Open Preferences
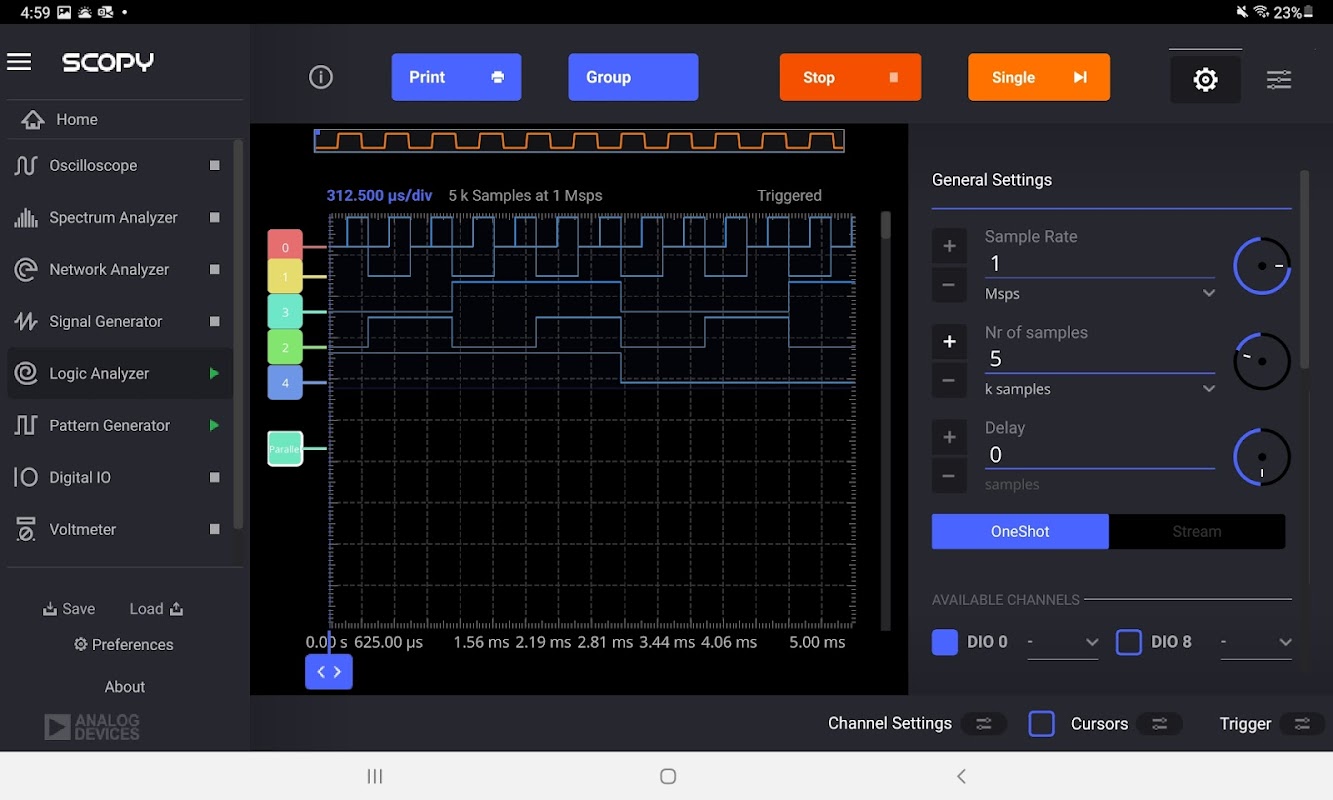1333x800 pixels. tap(124, 645)
